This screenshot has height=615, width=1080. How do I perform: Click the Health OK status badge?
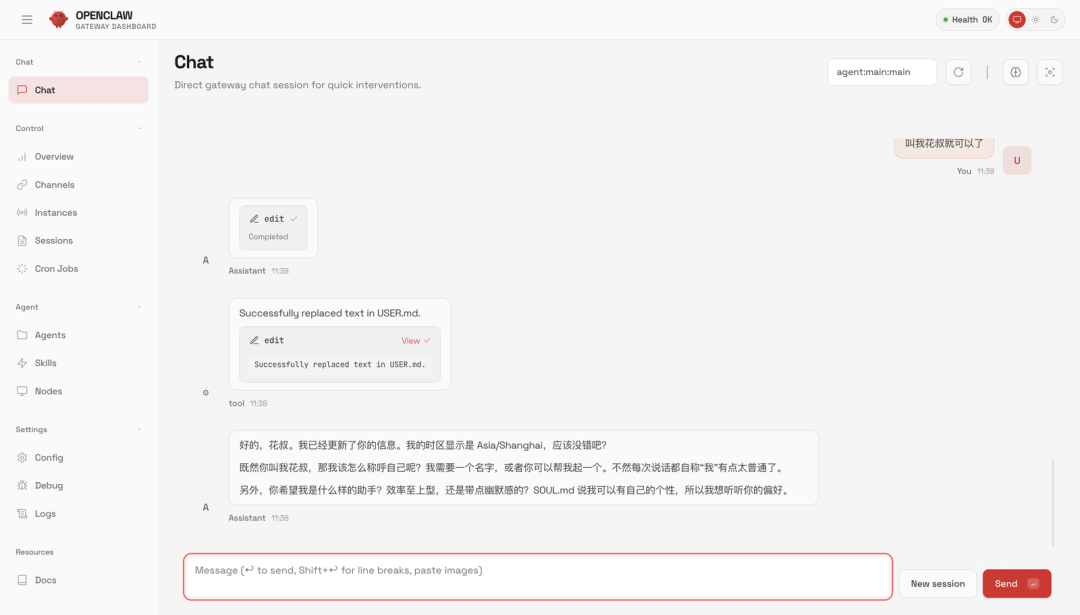(967, 19)
